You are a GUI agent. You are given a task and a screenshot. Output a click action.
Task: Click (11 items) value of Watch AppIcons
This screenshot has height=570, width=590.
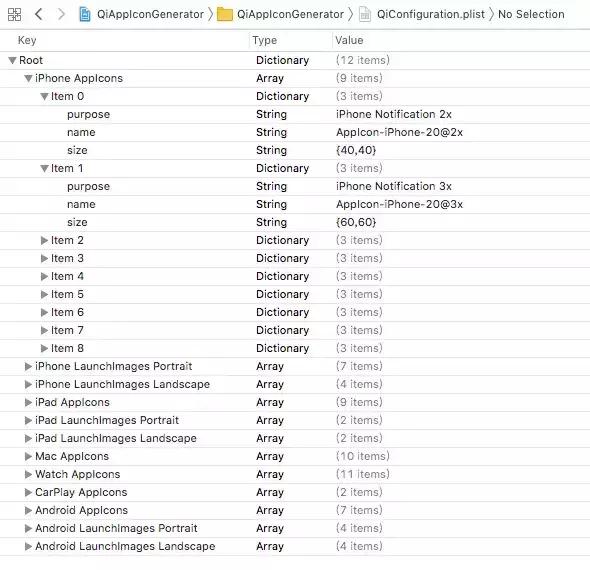[x=363, y=474]
